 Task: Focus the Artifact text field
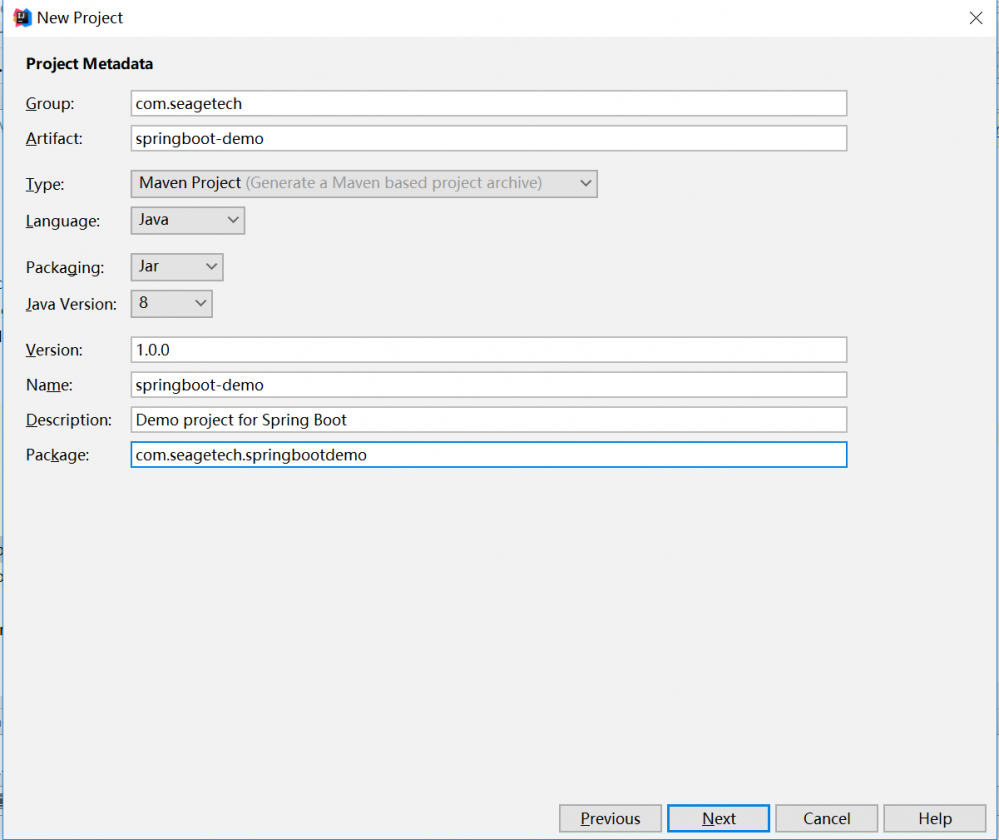click(488, 138)
